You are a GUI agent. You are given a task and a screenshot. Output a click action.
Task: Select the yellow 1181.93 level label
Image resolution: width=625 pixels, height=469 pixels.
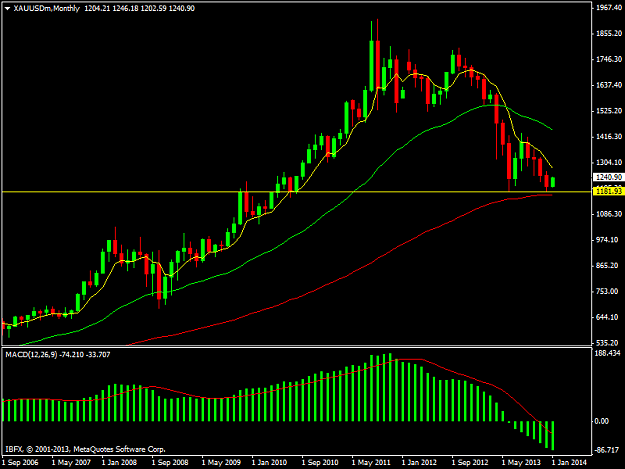[609, 192]
